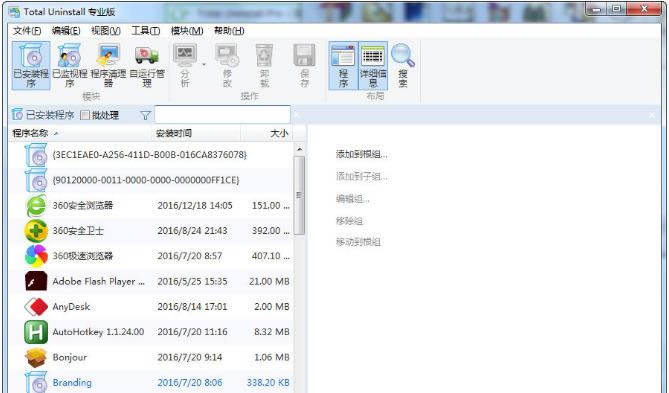Select the AutoHotkey program icon

click(36, 332)
